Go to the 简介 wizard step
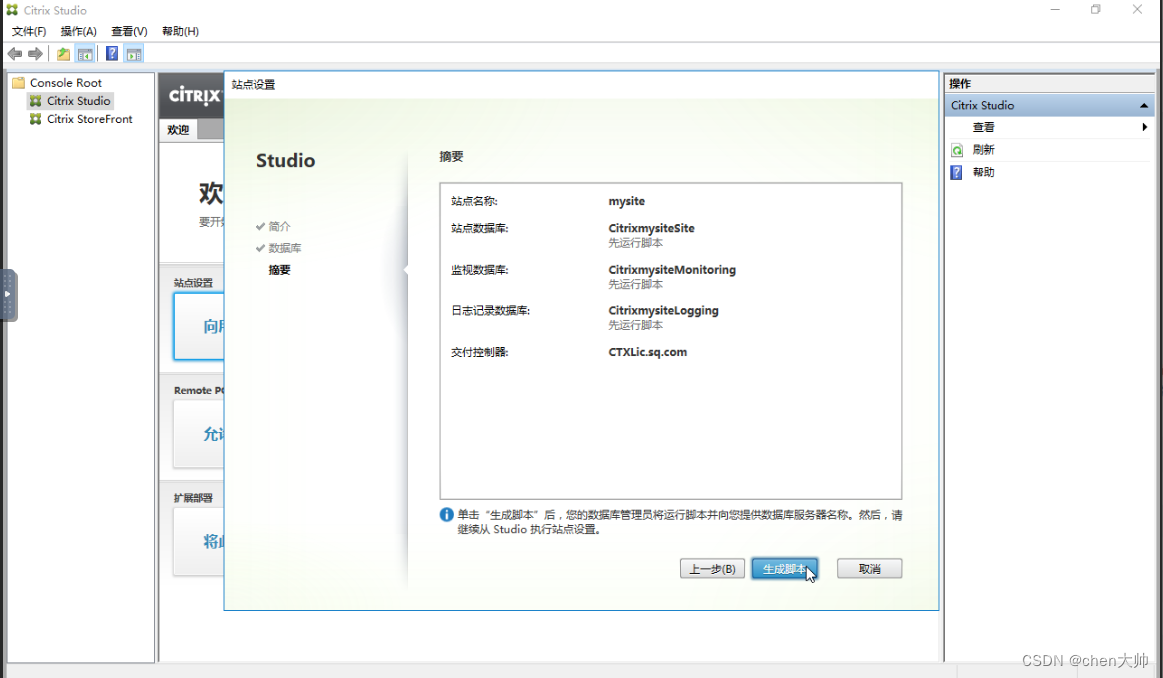The width and height of the screenshot is (1163, 678). coord(280,226)
